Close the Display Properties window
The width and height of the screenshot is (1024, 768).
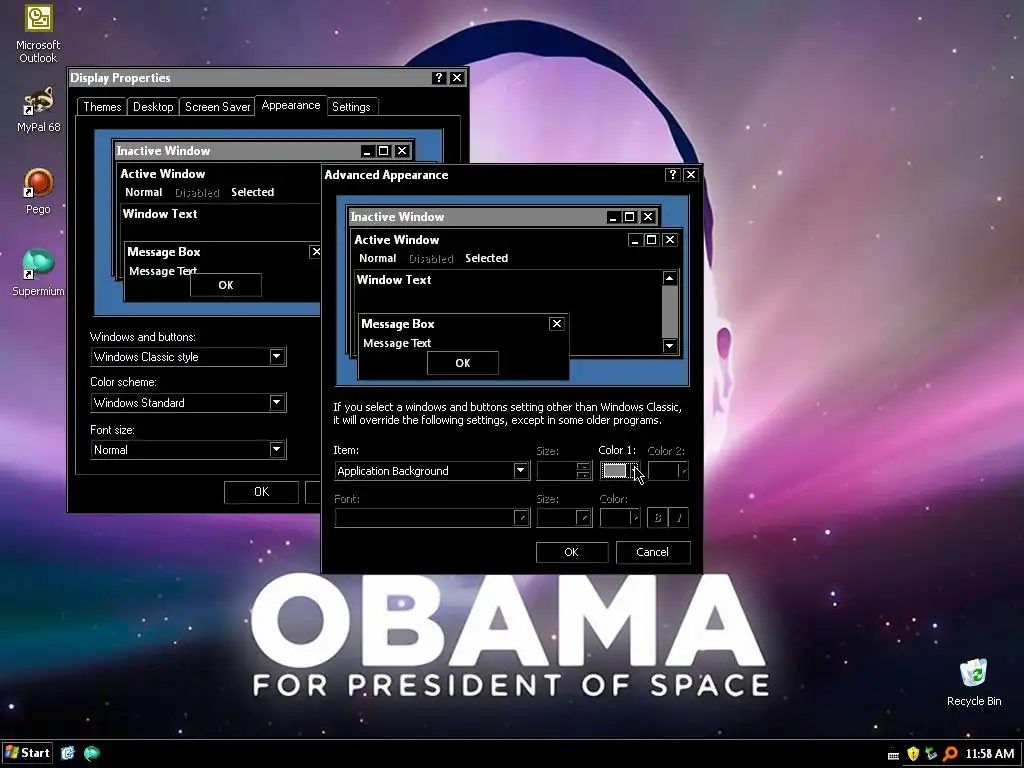[x=457, y=78]
